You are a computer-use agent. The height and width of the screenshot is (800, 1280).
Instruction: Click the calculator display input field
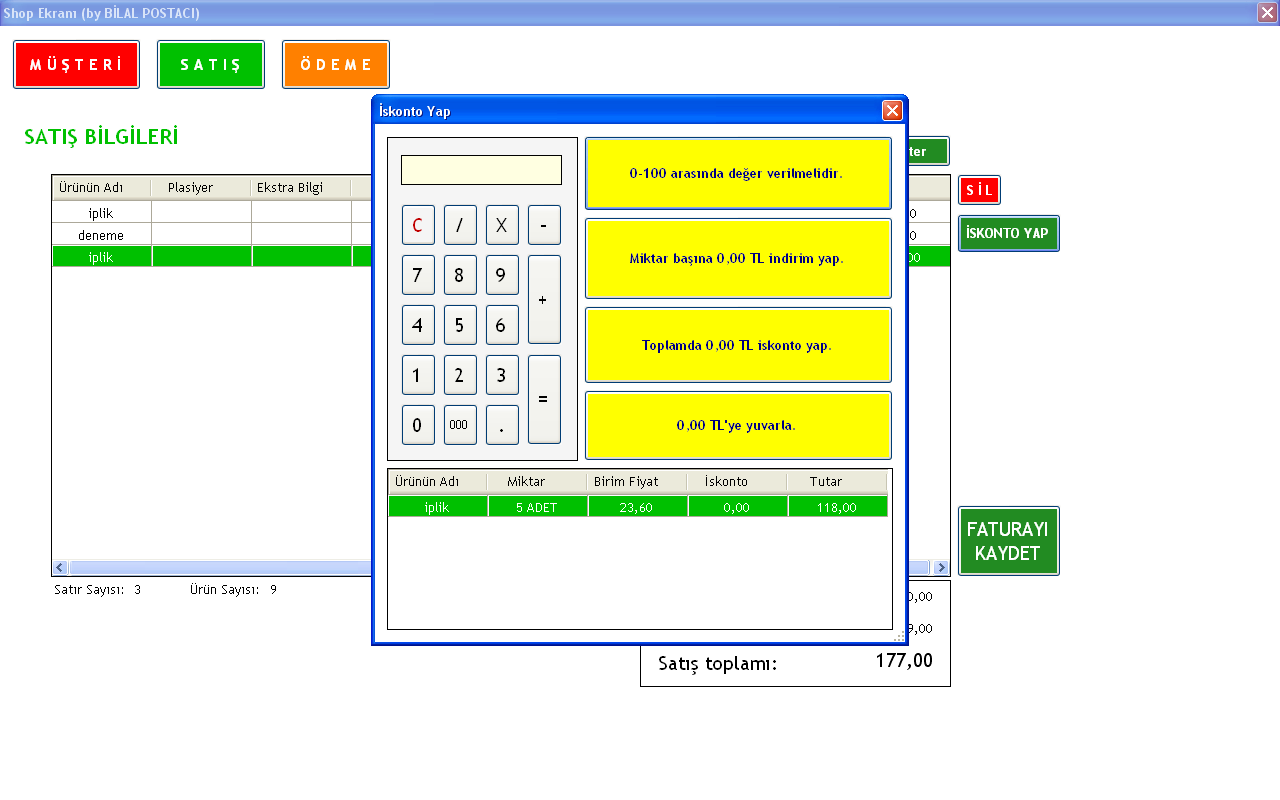coord(481,170)
